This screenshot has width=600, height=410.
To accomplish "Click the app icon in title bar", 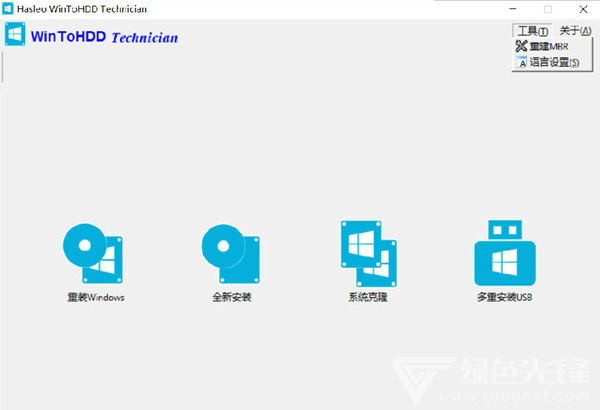I will [x=8, y=9].
